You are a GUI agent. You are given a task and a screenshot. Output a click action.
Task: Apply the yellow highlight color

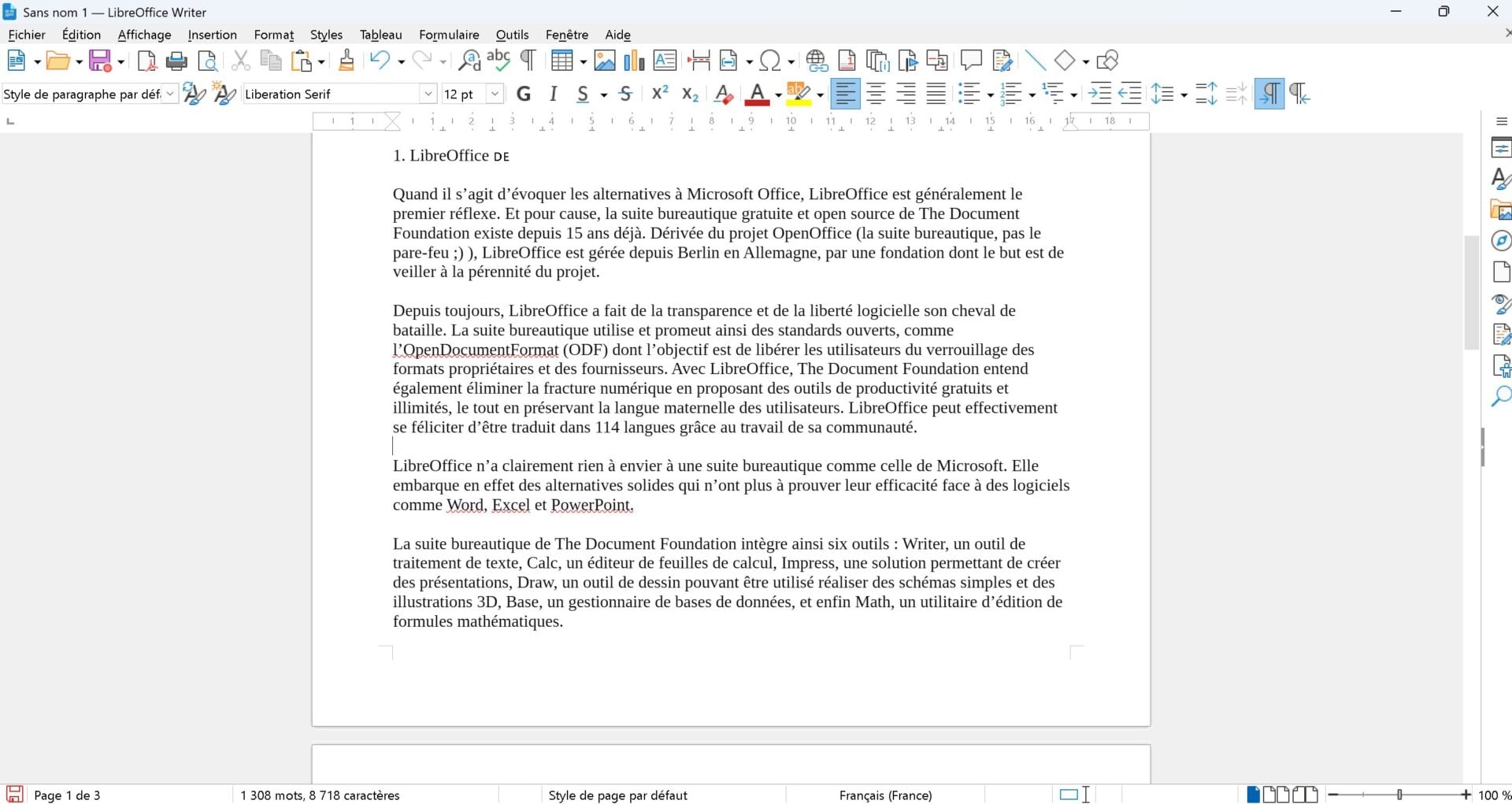799,94
